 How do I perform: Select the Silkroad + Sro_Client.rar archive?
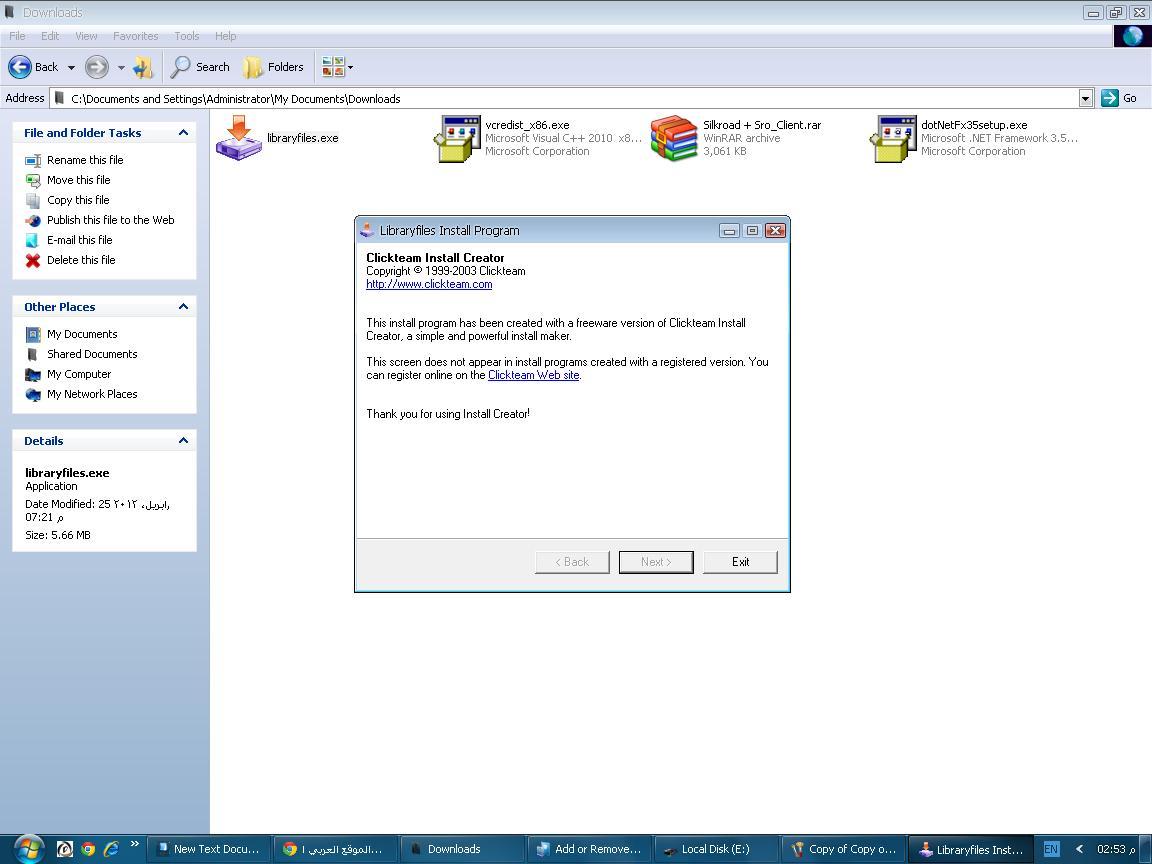(x=673, y=138)
